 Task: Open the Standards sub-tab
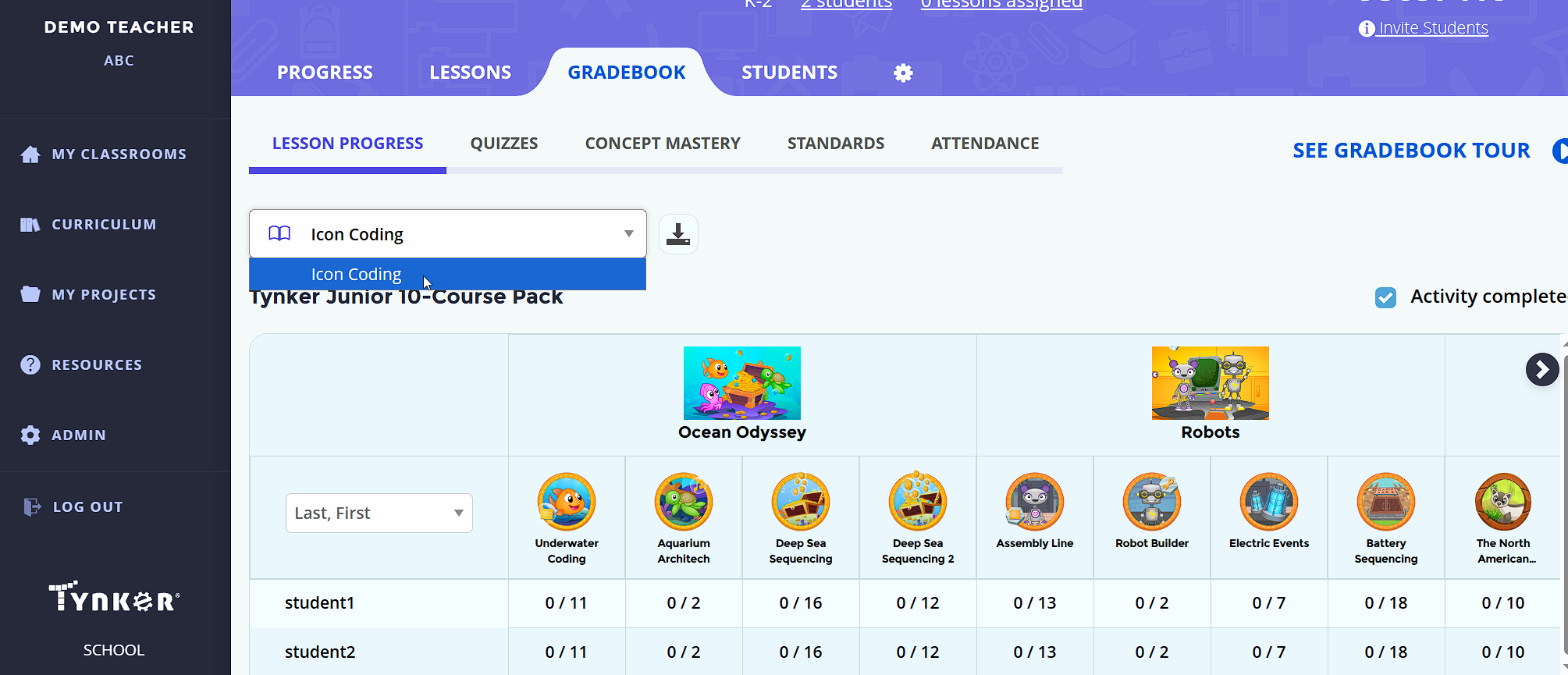836,144
